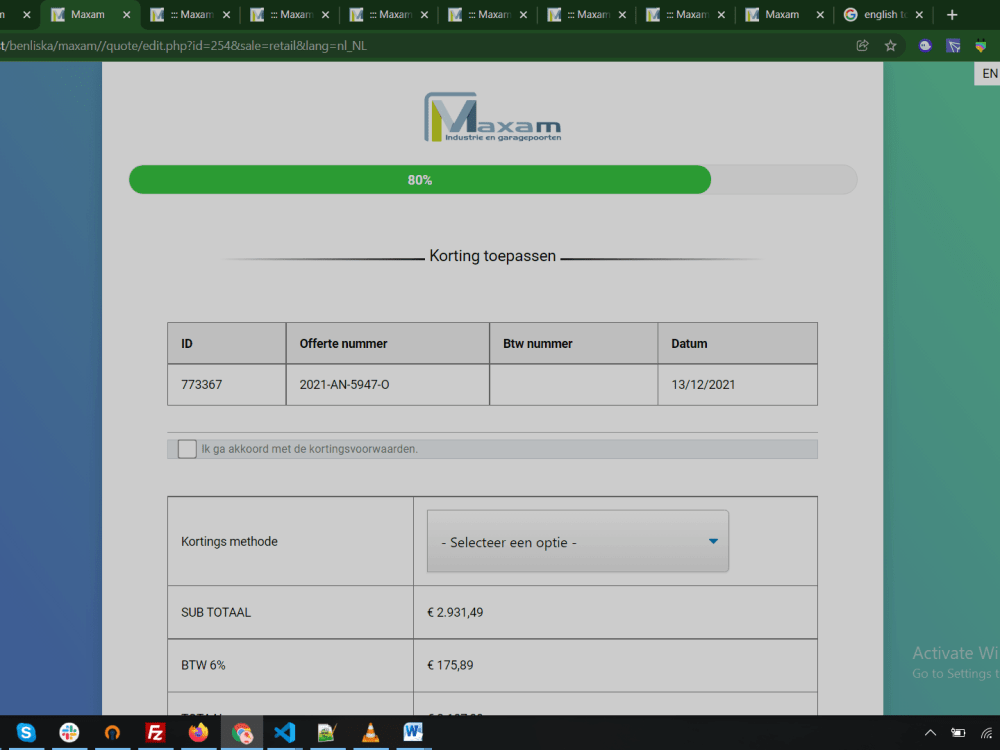Click 'Ik ga akkoord met de kortingsvoorwaarden' text
The image size is (1000, 750).
[309, 449]
